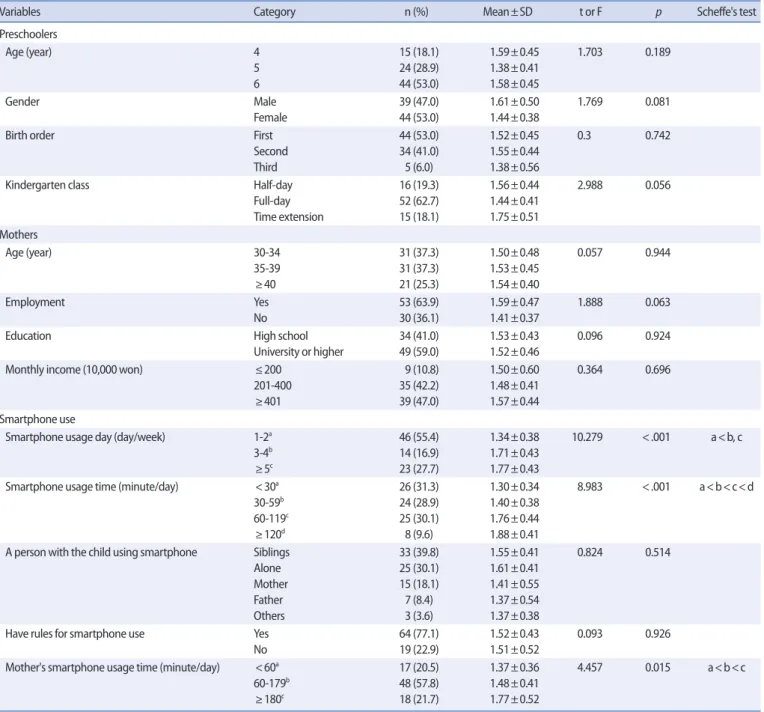
Task: Click the '60-119' usage time category
Action: coord(271,519)
